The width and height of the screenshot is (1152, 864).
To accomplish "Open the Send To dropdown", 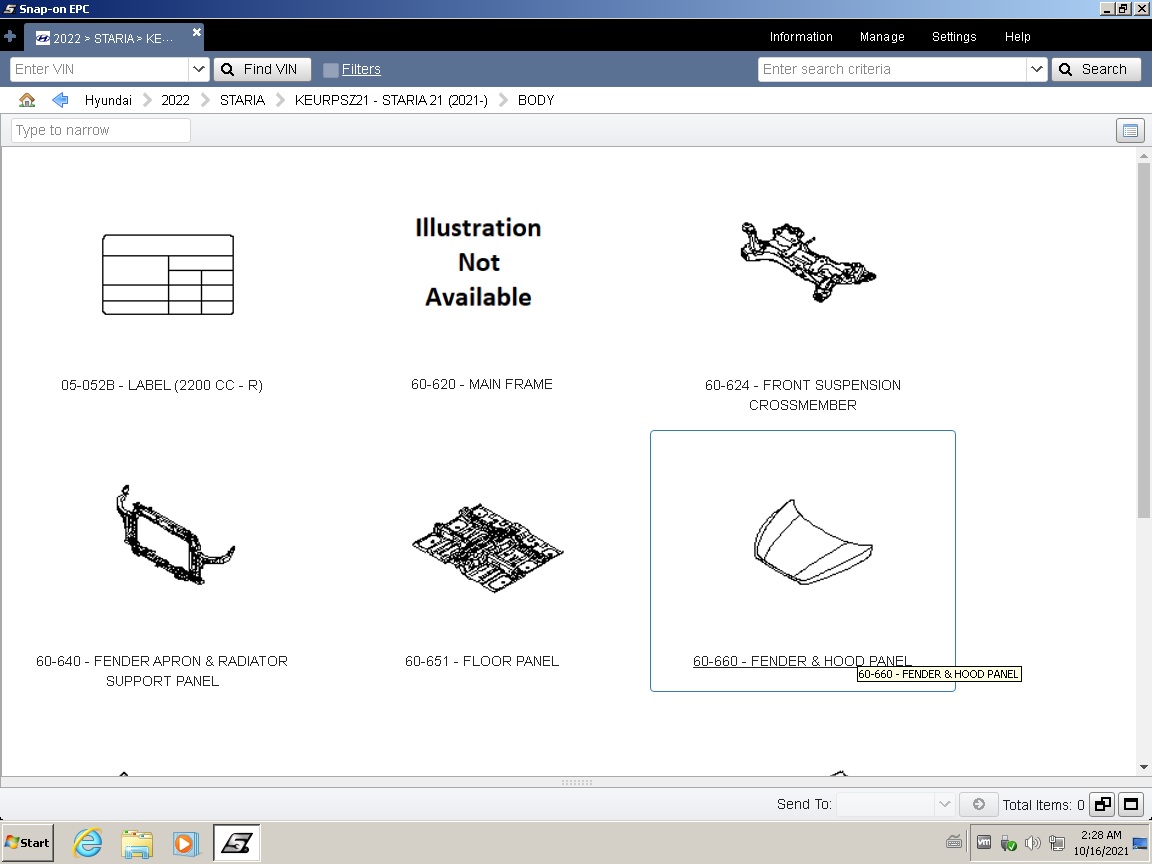I will [x=944, y=804].
